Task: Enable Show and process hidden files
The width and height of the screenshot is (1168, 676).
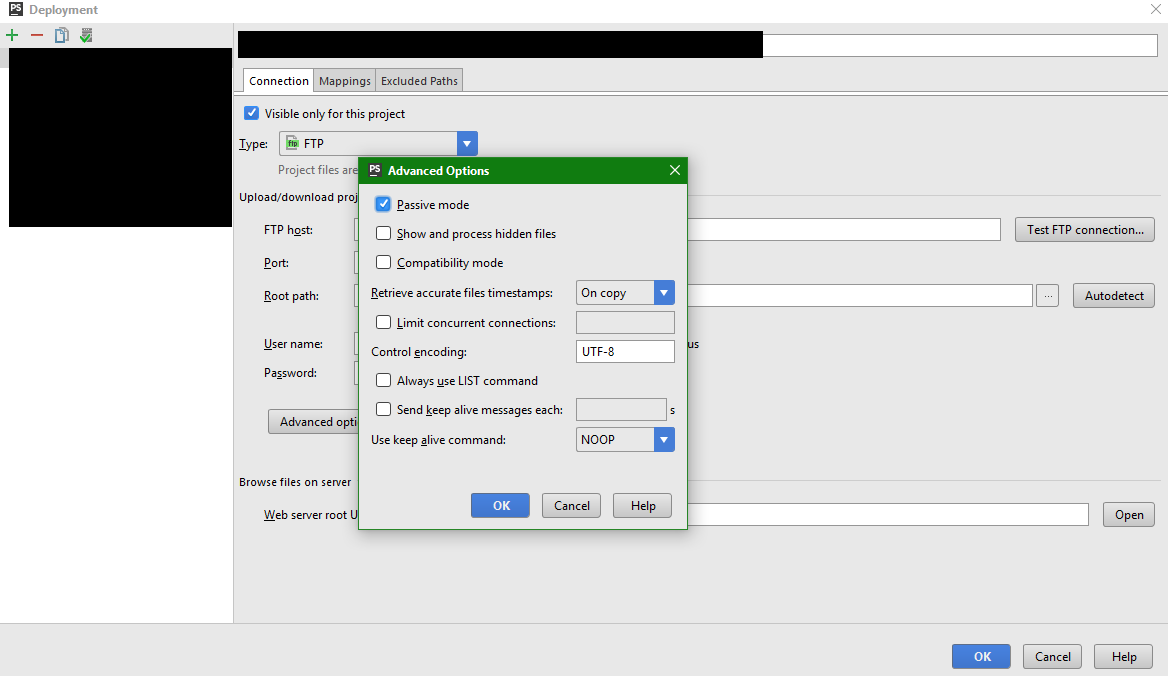Action: [x=383, y=234]
